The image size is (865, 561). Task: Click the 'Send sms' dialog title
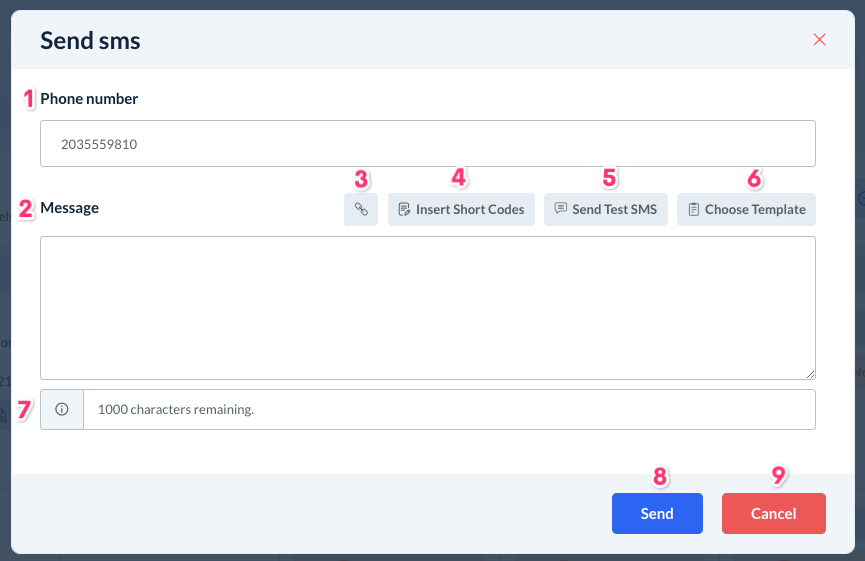point(90,41)
